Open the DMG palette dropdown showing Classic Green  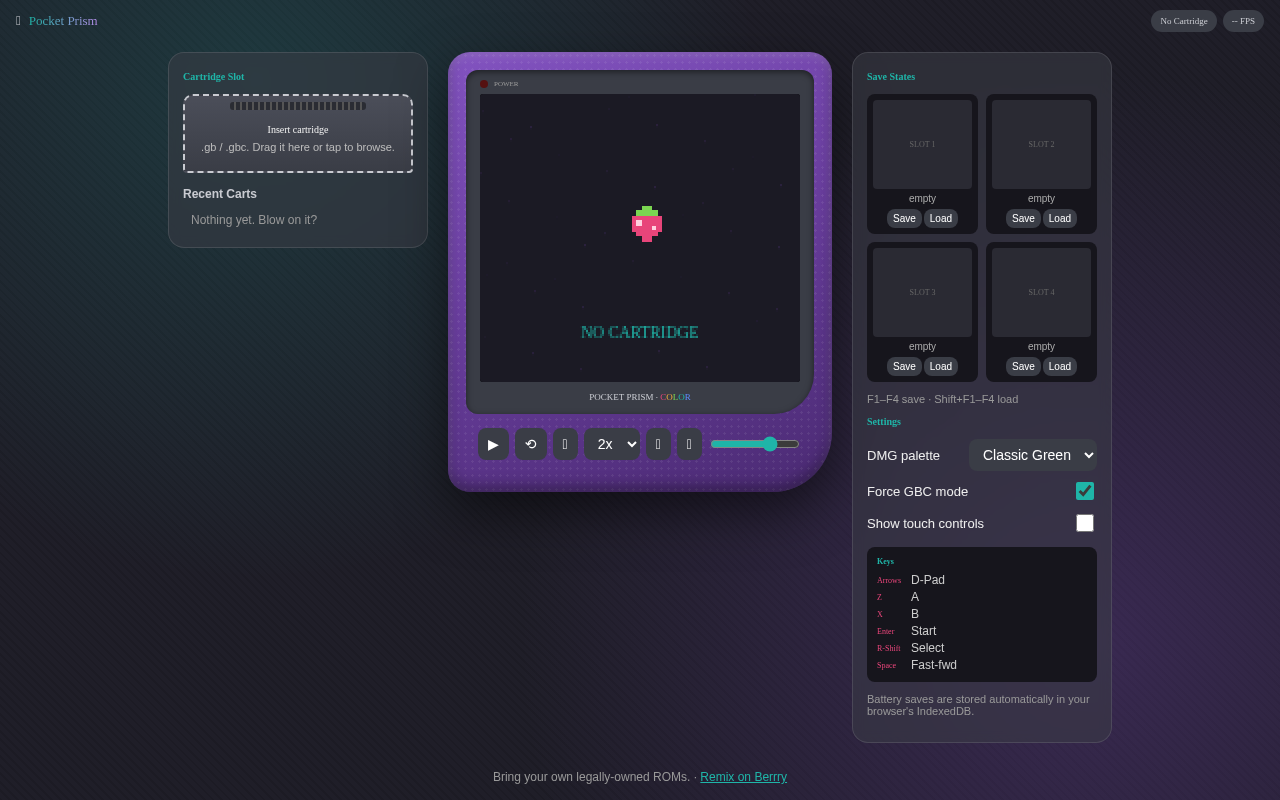[1033, 455]
